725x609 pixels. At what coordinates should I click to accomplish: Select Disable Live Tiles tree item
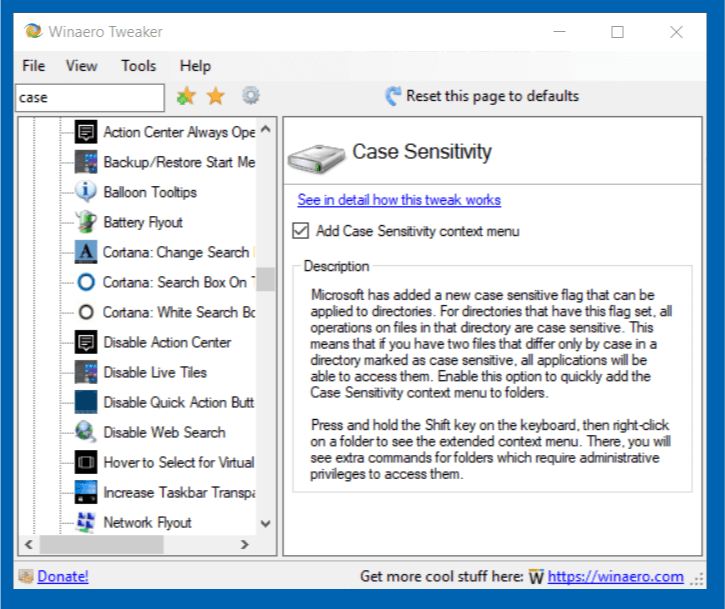(x=155, y=372)
